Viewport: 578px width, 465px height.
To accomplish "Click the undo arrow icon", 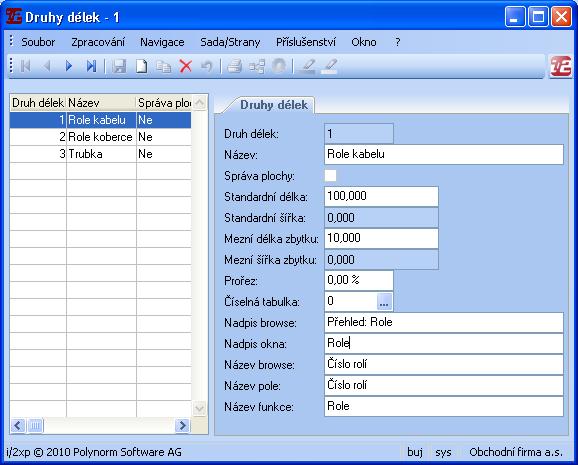I will tap(207, 66).
